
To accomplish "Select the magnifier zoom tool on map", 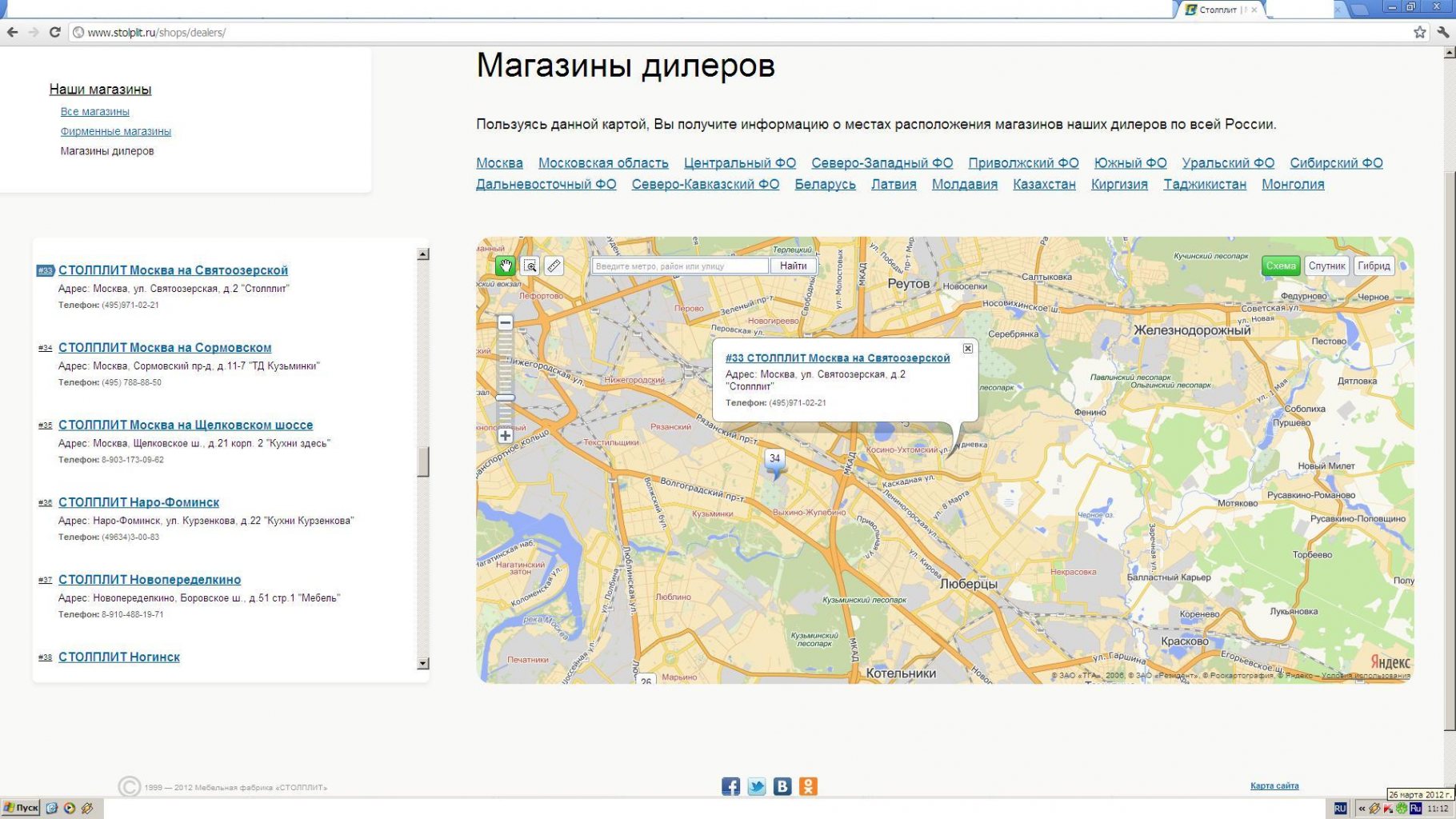I will click(530, 266).
